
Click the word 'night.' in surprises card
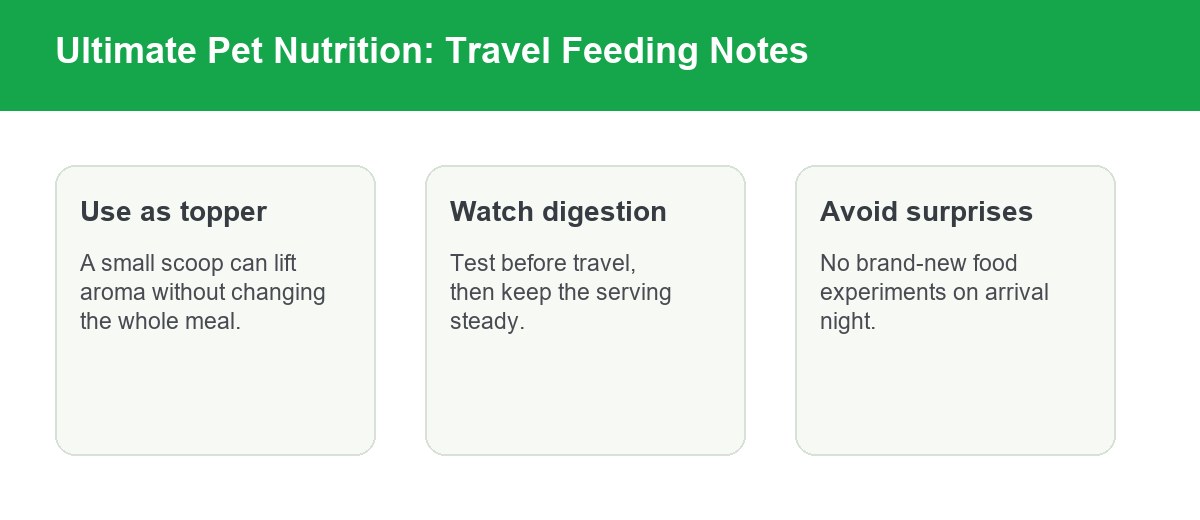848,322
